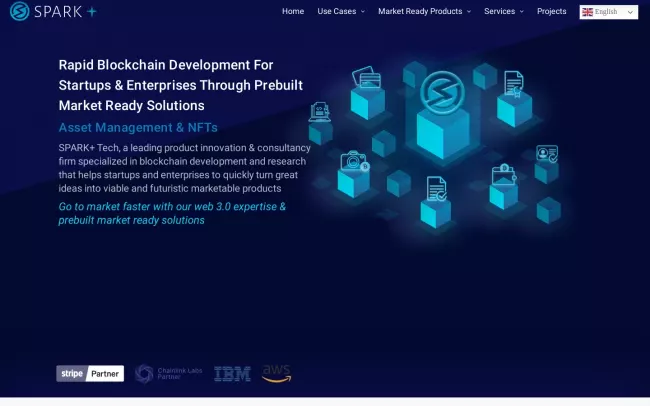Click the Asset Management & NFTs heading
This screenshot has width=650, height=406.
(x=138, y=128)
